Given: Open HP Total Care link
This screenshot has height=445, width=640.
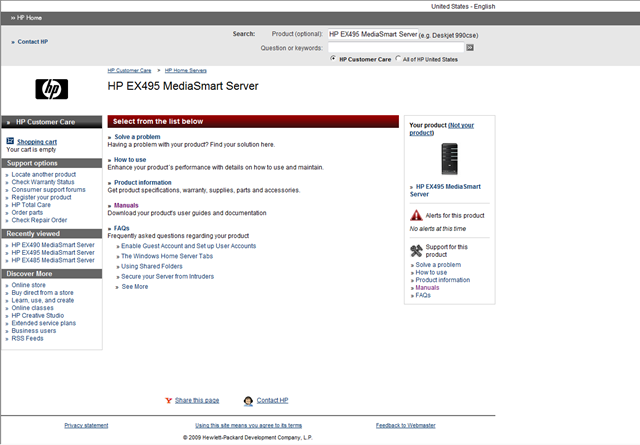Looking at the screenshot, I should click(x=31, y=205).
